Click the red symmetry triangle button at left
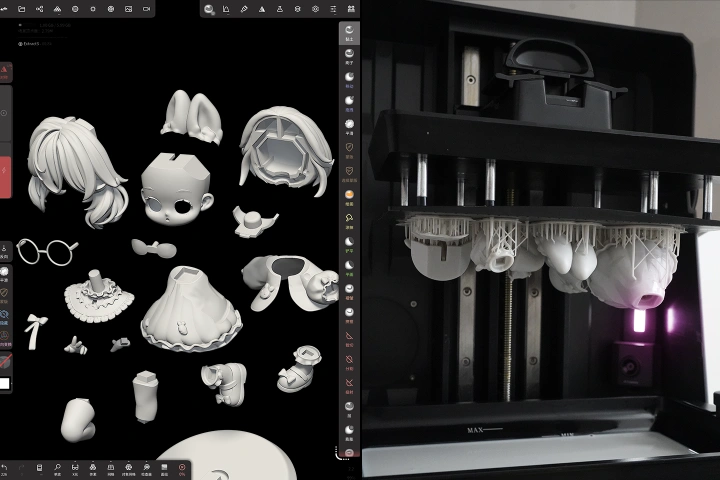The image size is (720, 480). [5, 72]
